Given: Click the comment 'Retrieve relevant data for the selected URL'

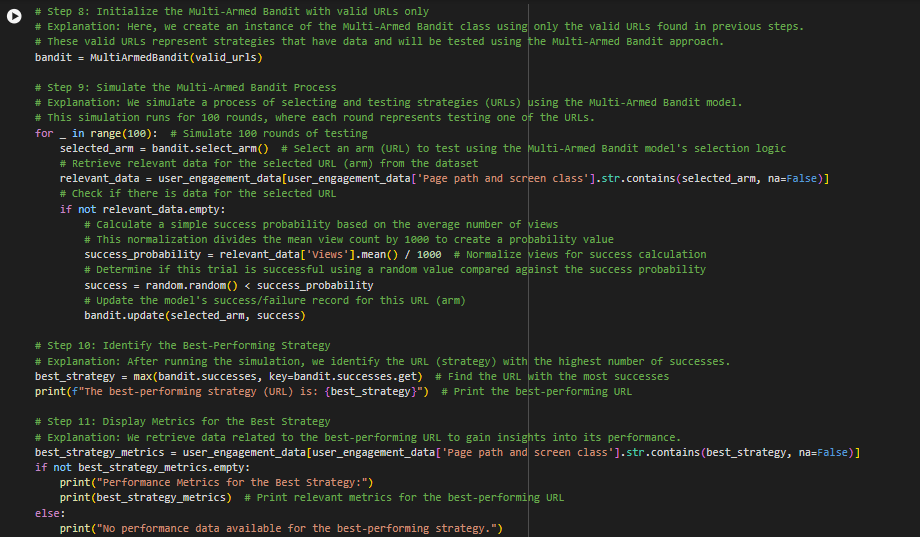Looking at the screenshot, I should tap(269, 164).
